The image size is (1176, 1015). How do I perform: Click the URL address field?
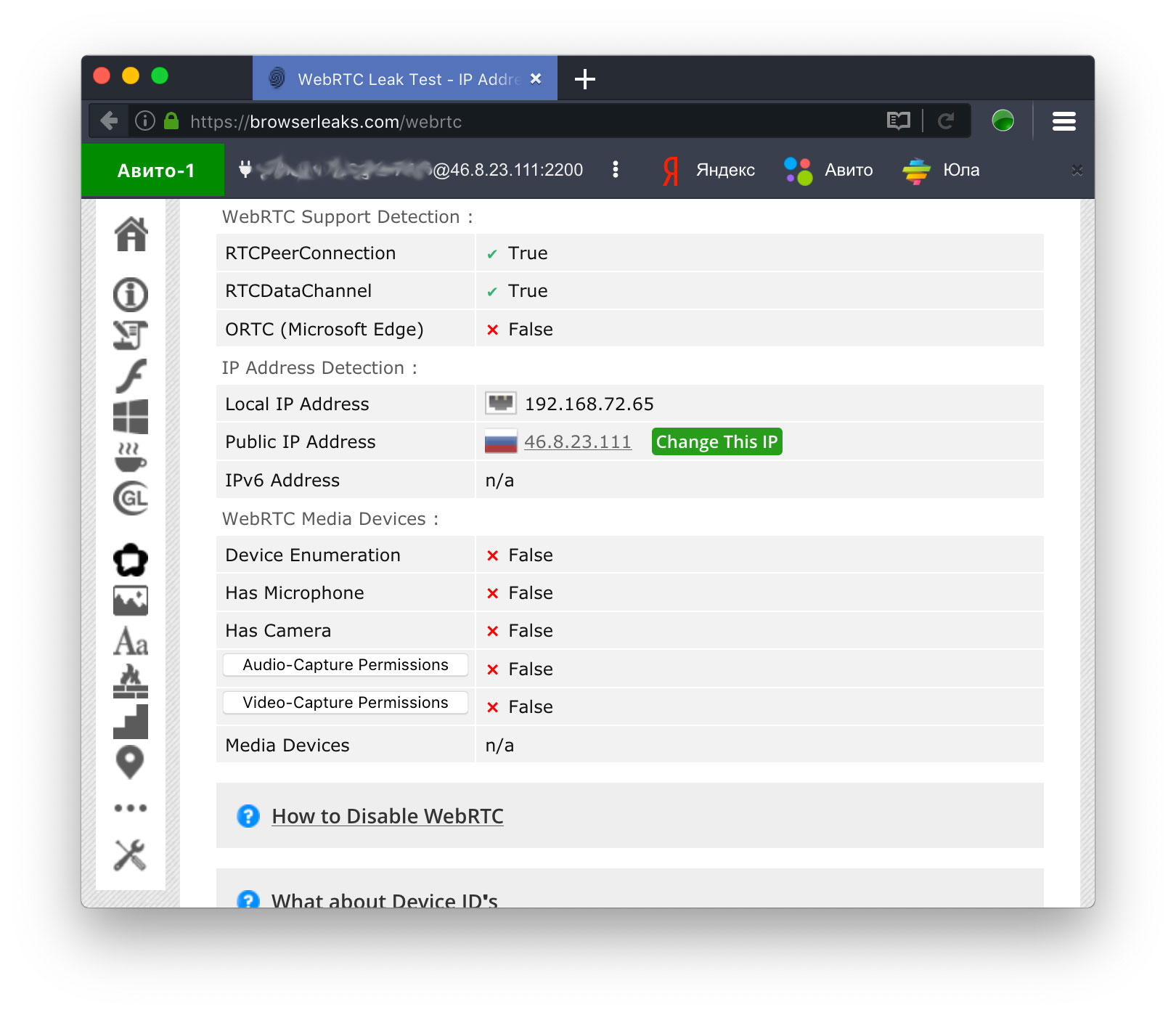pyautogui.click(x=530, y=121)
